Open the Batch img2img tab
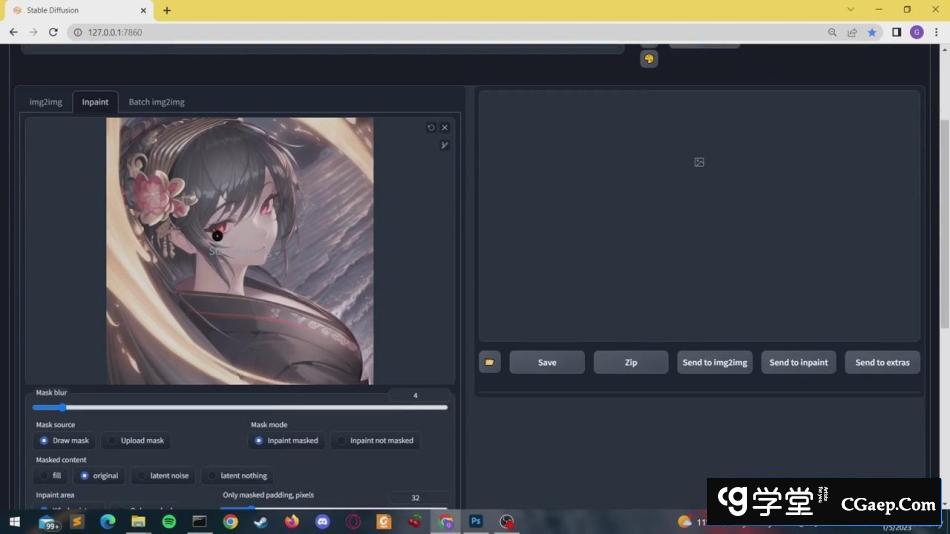This screenshot has width=950, height=534. (x=156, y=102)
